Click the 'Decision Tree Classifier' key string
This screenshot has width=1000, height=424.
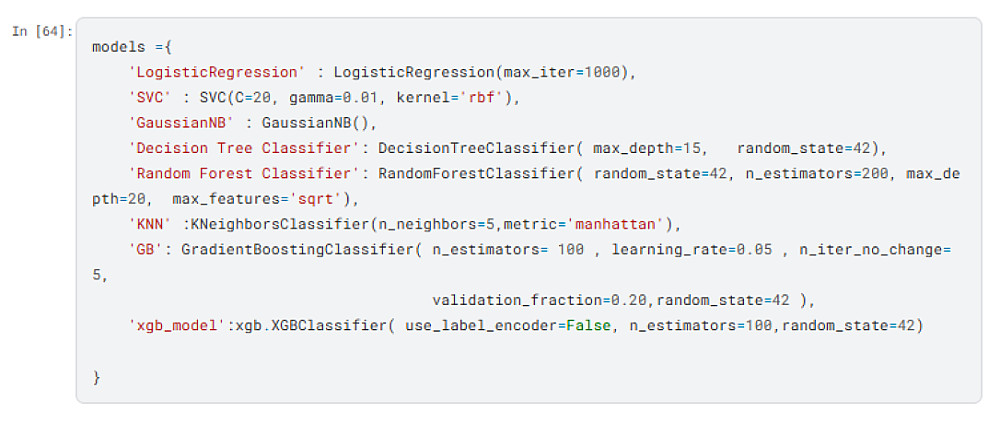[x=242, y=148]
